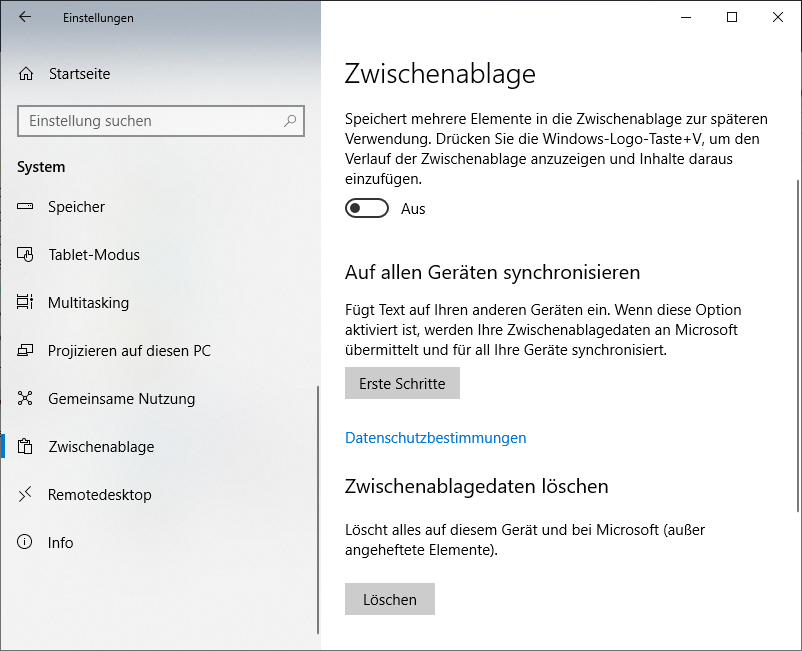This screenshot has height=651, width=802.
Task: Open the Datenschutzbestimmungen link
Action: (435, 438)
